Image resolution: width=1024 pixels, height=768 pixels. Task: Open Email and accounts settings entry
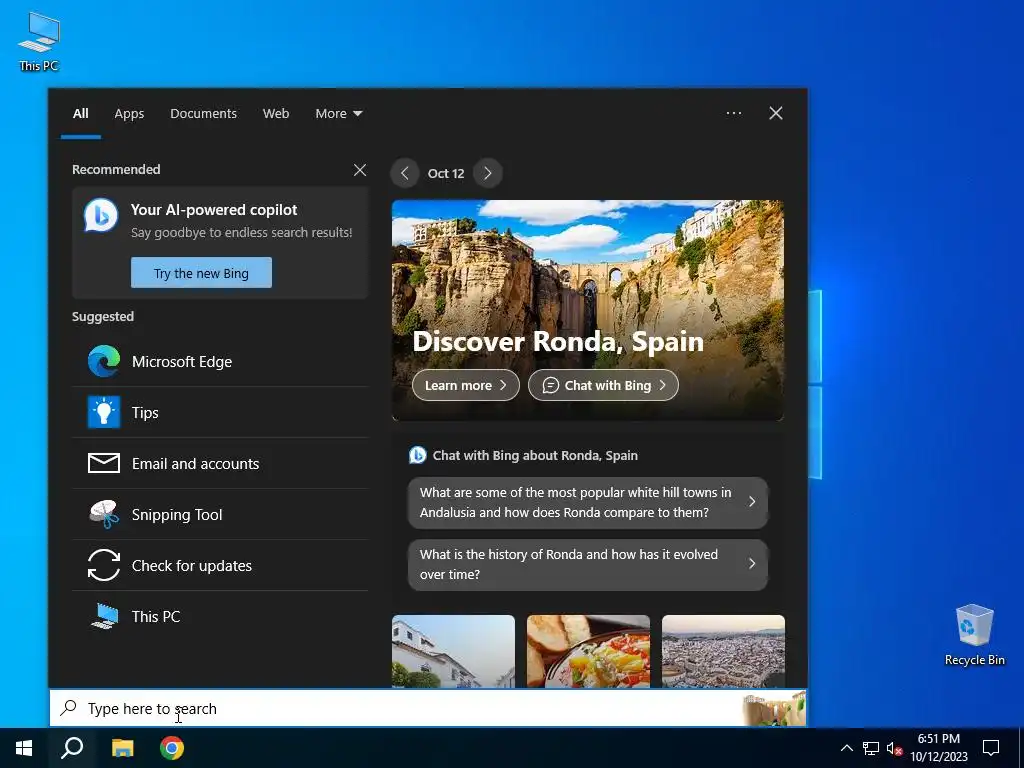click(221, 463)
